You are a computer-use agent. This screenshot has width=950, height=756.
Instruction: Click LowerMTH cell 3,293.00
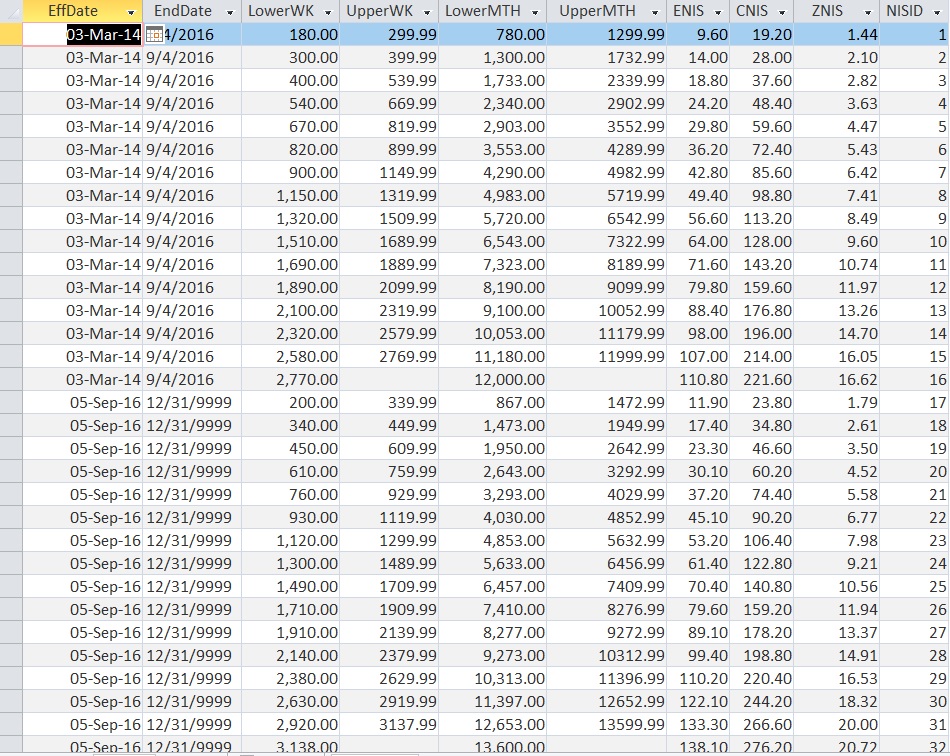pyautogui.click(x=493, y=495)
